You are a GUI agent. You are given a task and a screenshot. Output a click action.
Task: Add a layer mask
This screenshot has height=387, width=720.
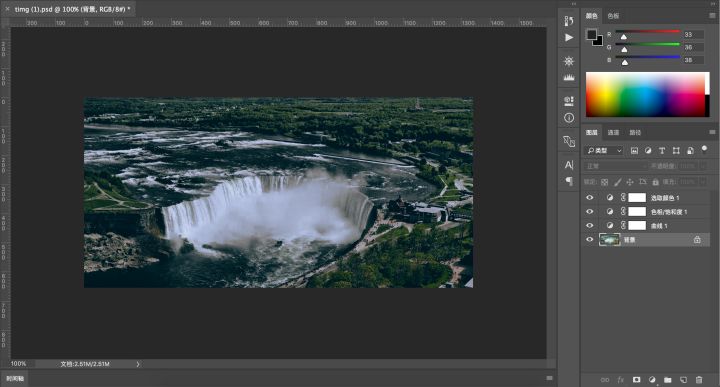[x=636, y=380]
